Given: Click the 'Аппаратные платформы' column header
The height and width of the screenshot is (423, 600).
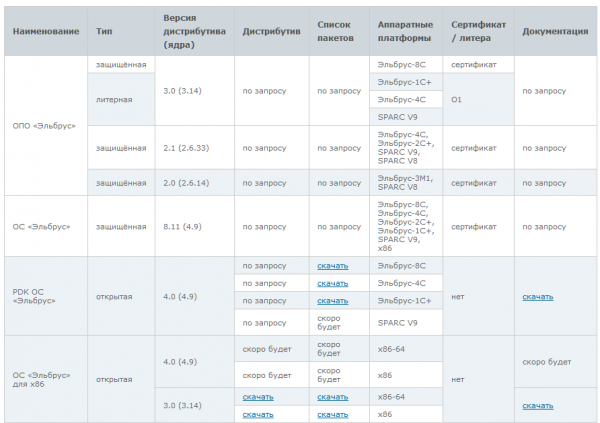Looking at the screenshot, I should tap(405, 31).
